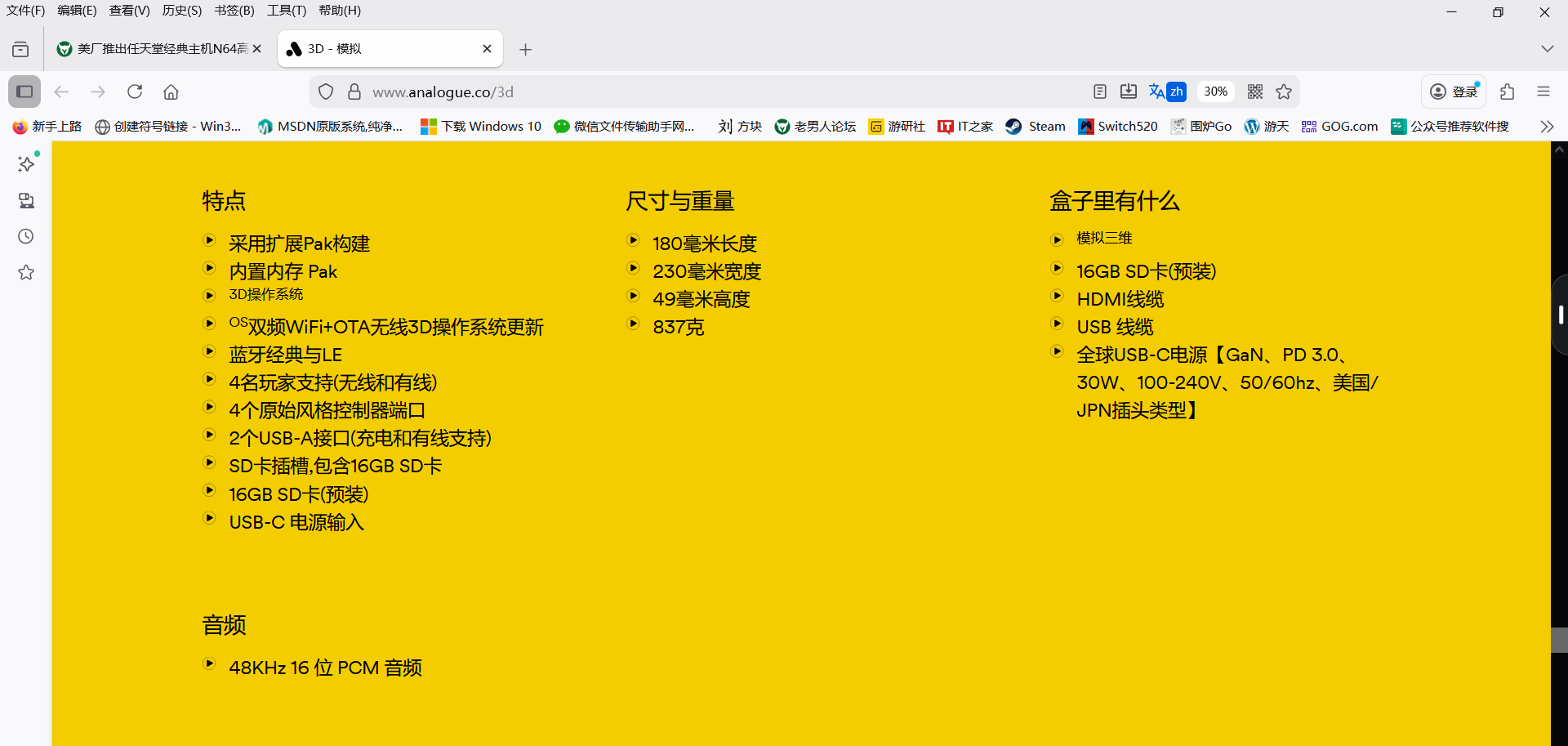Toggle the sidebar panel button
1568x746 pixels.
pos(24,92)
